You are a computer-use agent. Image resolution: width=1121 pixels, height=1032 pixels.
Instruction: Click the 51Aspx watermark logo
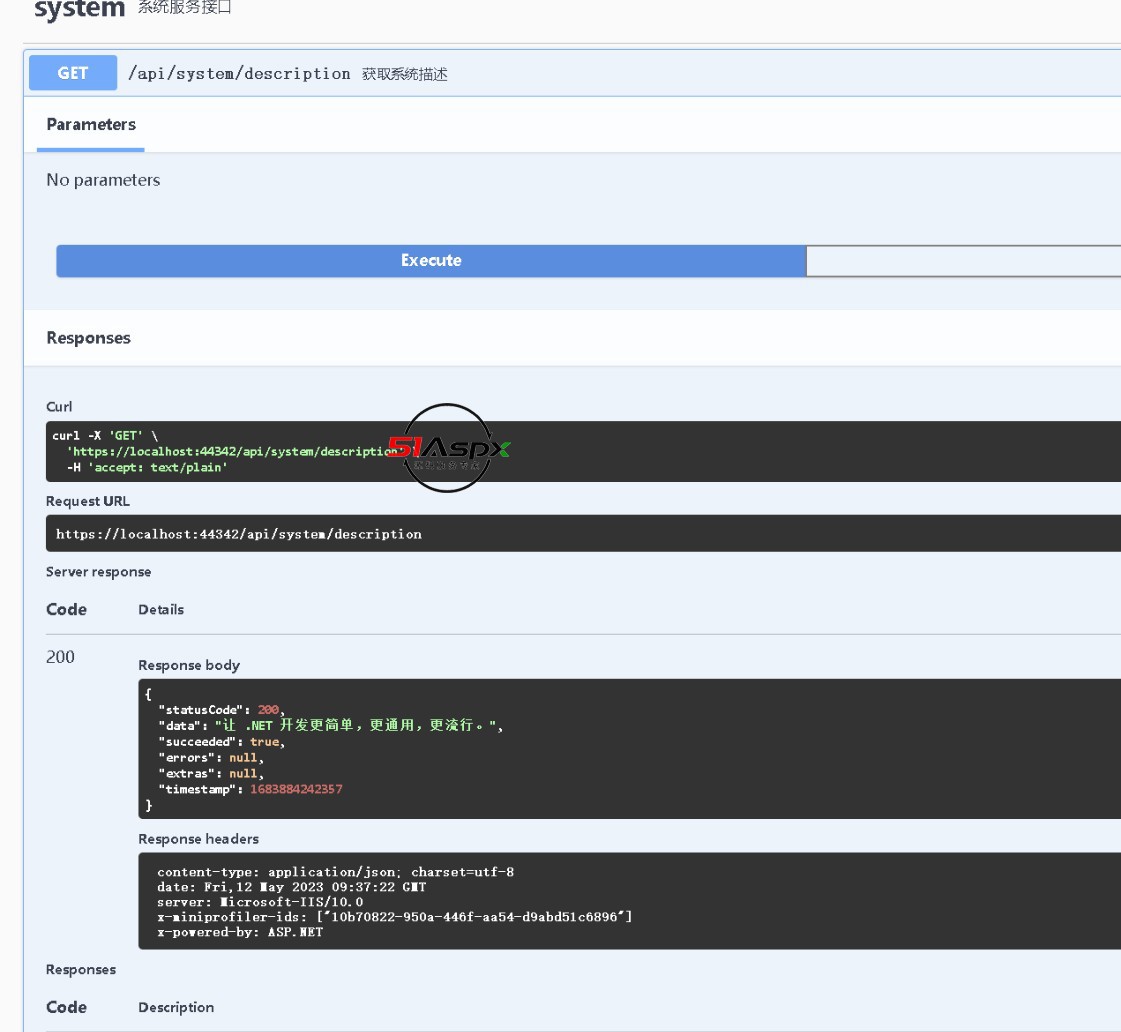pos(447,448)
